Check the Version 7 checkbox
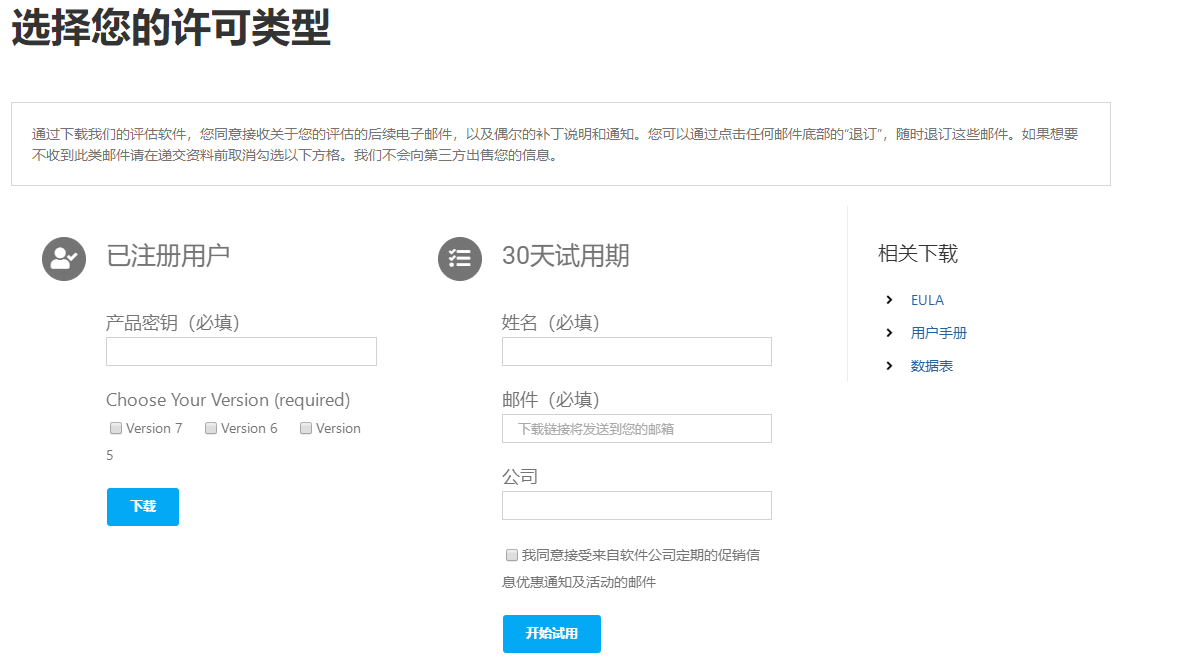Image resolution: width=1203 pixels, height=664 pixels. [115, 427]
